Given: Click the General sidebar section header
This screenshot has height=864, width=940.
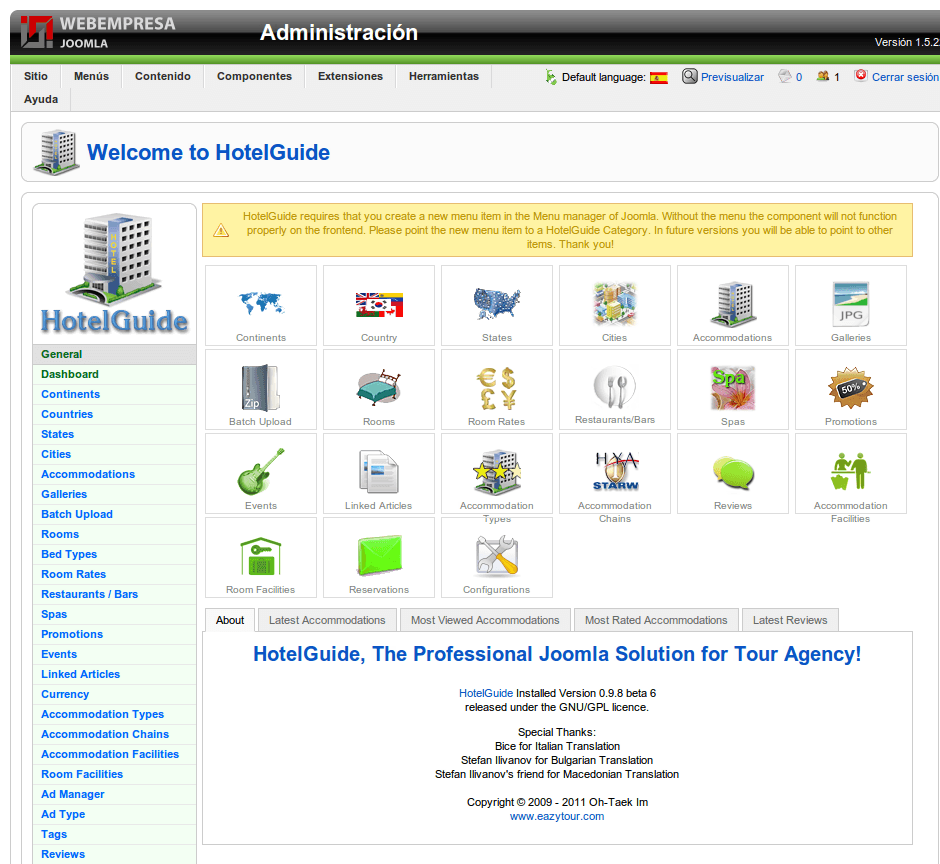Looking at the screenshot, I should [x=115, y=354].
